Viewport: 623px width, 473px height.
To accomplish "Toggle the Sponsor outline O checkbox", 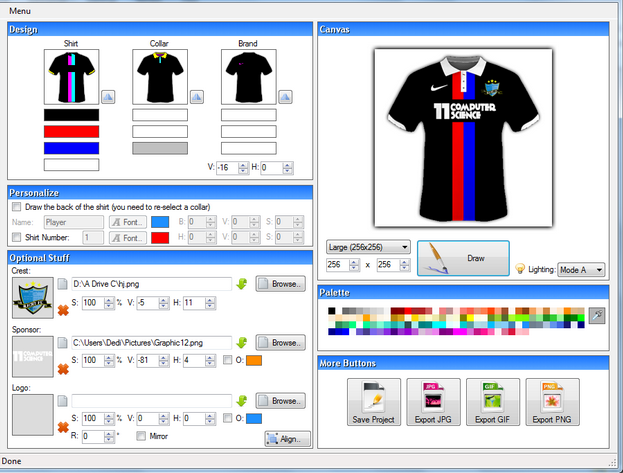I will point(228,360).
